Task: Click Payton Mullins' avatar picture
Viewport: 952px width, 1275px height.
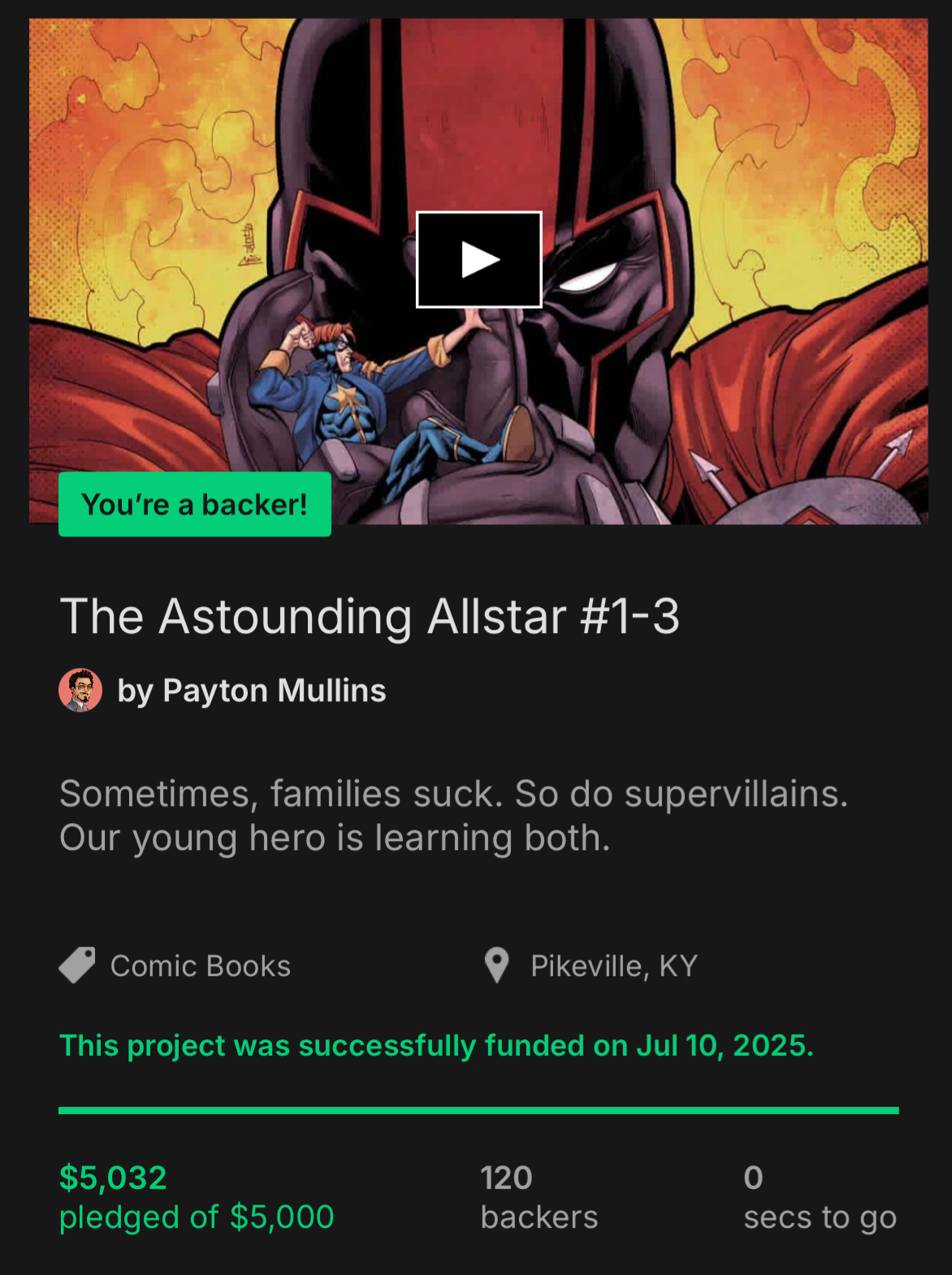Action: click(80, 690)
